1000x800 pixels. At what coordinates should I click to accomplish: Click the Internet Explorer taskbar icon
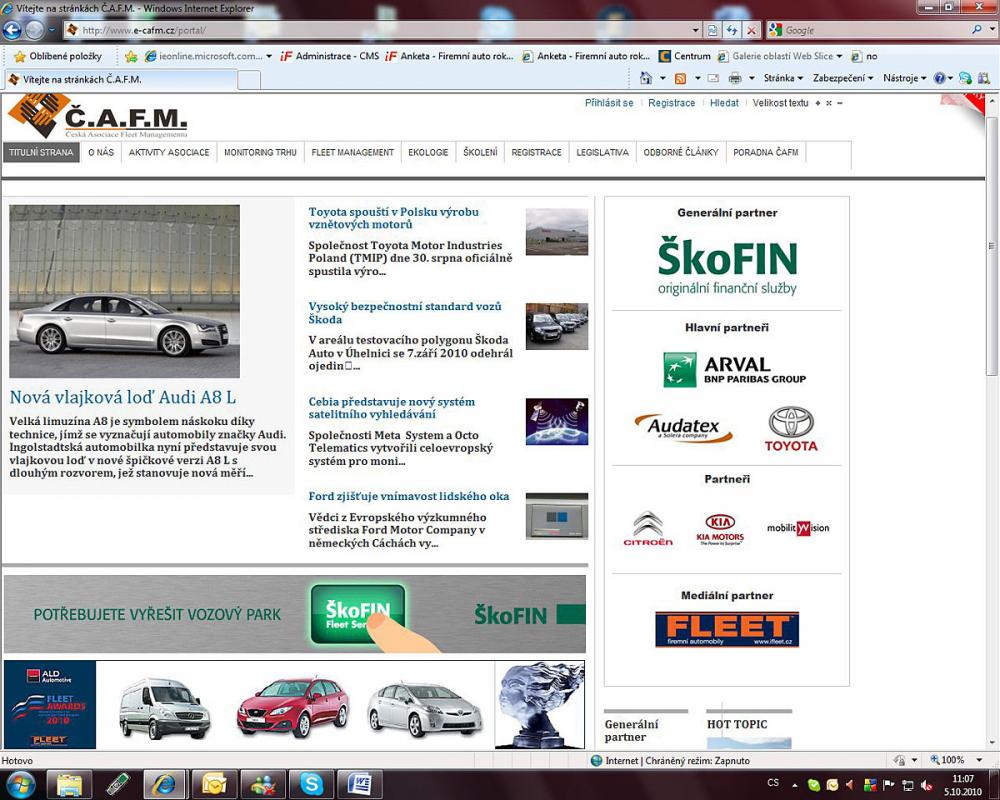pyautogui.click(x=165, y=784)
